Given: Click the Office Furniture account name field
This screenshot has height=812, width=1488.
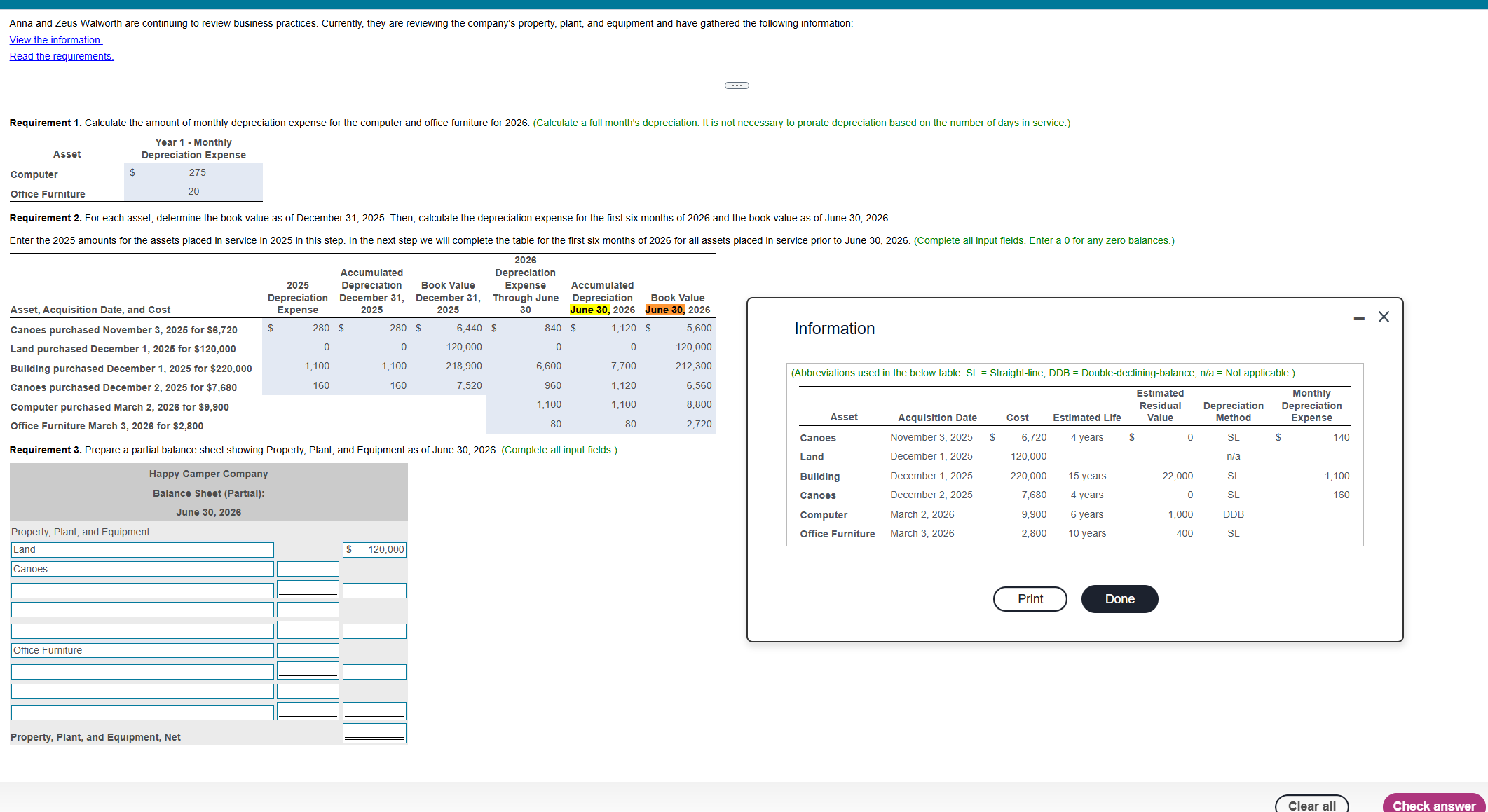Looking at the screenshot, I should 142,651.
